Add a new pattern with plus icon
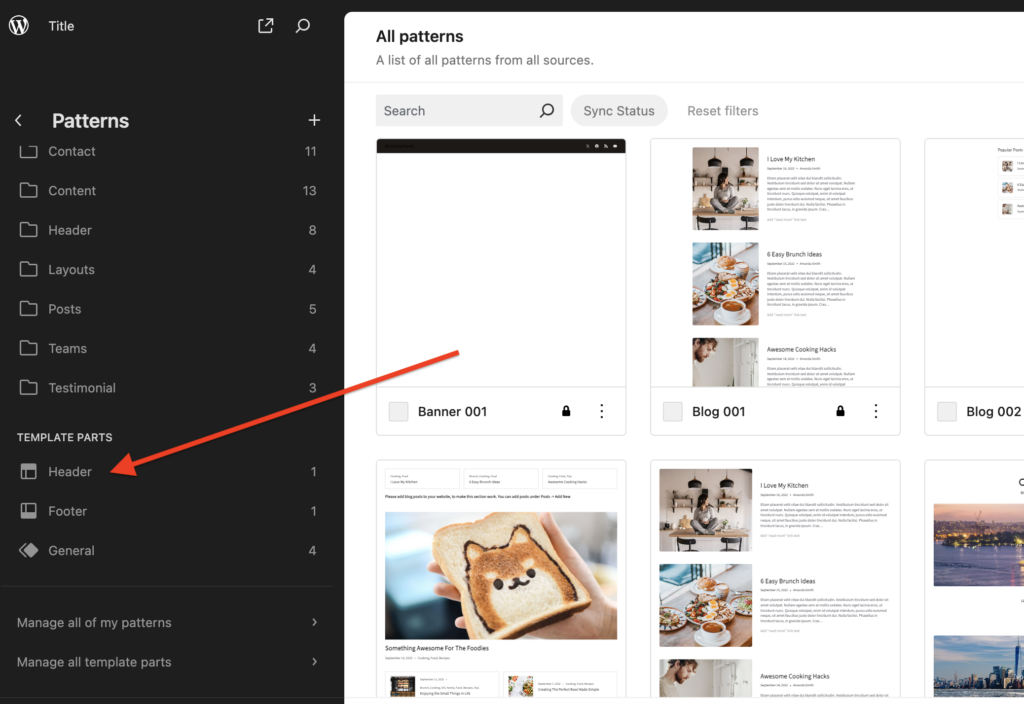This screenshot has width=1024, height=704. pos(314,120)
